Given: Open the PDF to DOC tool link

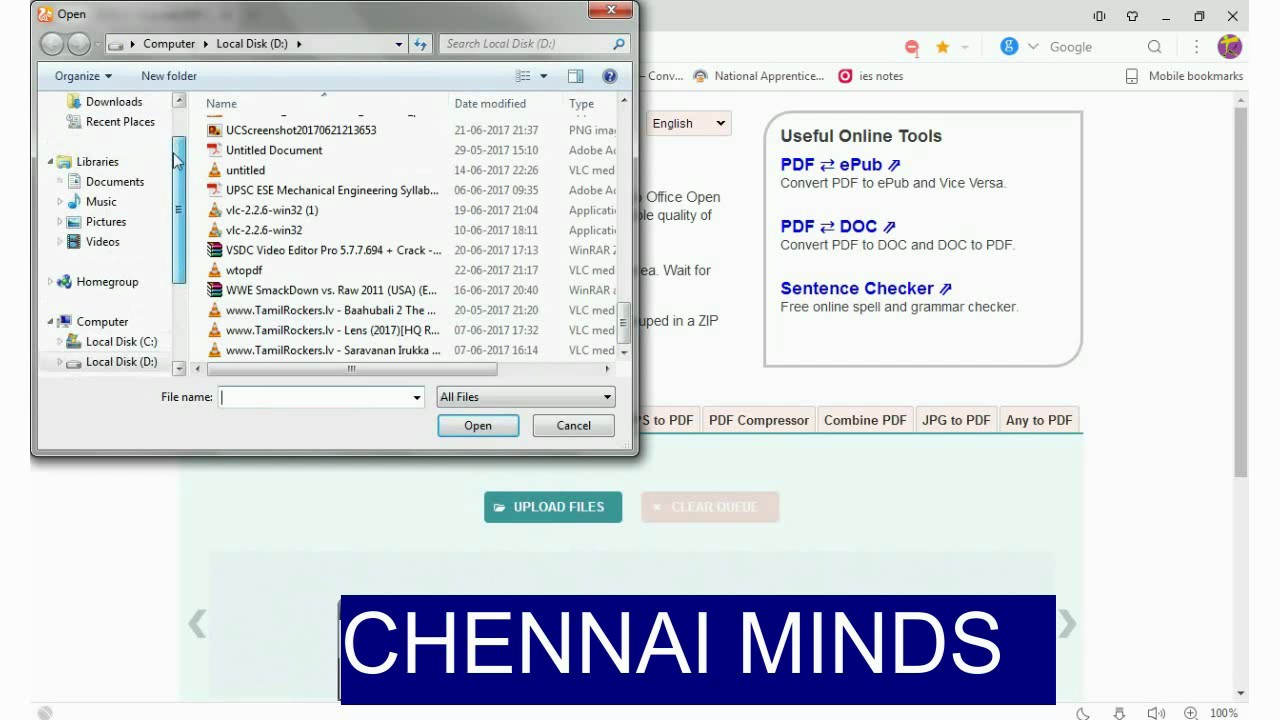Looking at the screenshot, I should [837, 227].
